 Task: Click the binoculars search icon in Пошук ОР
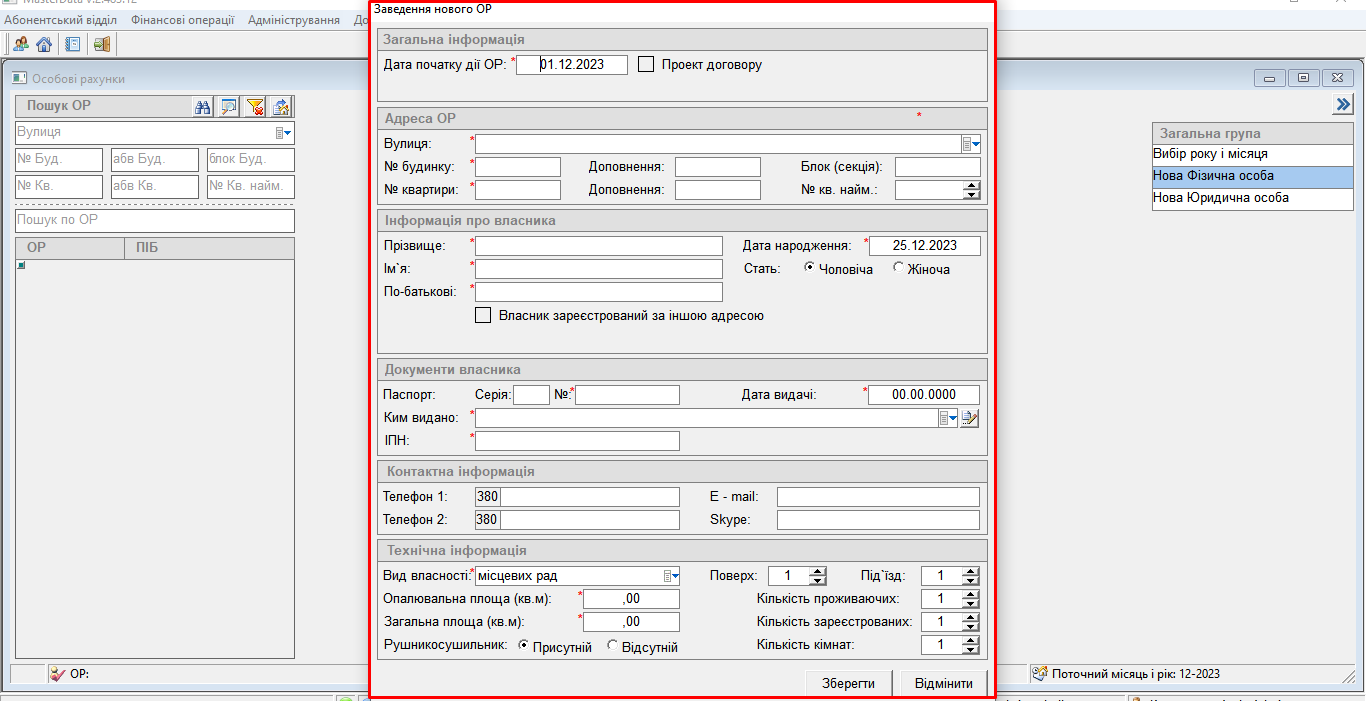coord(202,107)
